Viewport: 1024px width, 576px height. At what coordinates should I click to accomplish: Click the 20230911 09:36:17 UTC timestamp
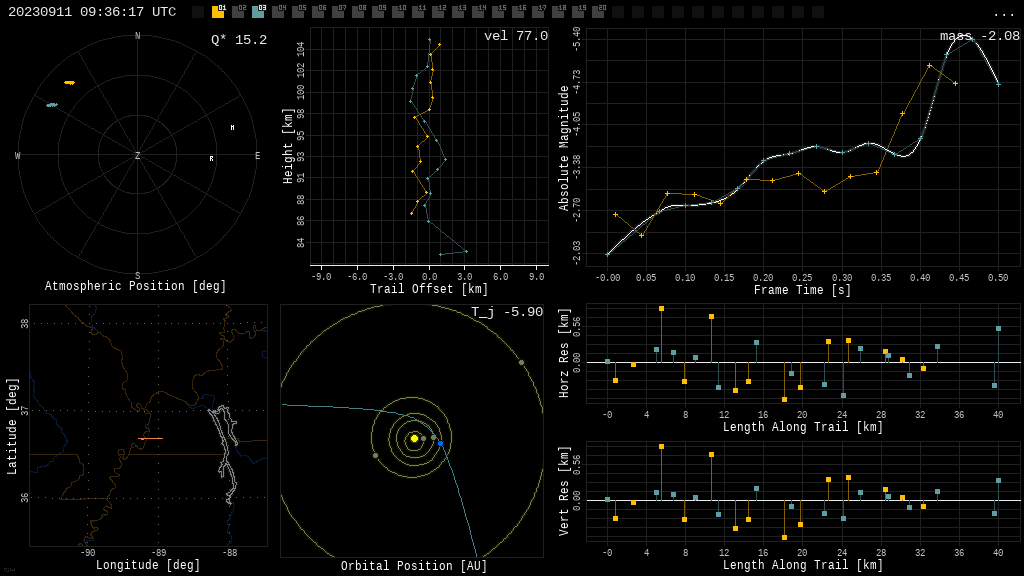pos(92,12)
